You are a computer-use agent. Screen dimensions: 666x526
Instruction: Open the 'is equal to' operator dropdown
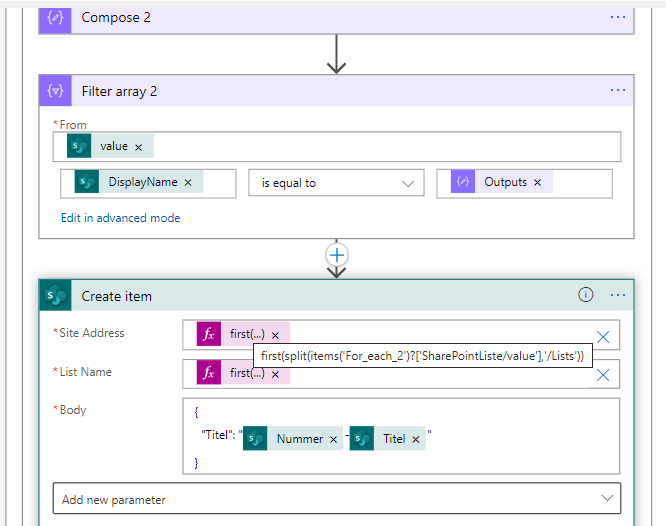(336, 183)
